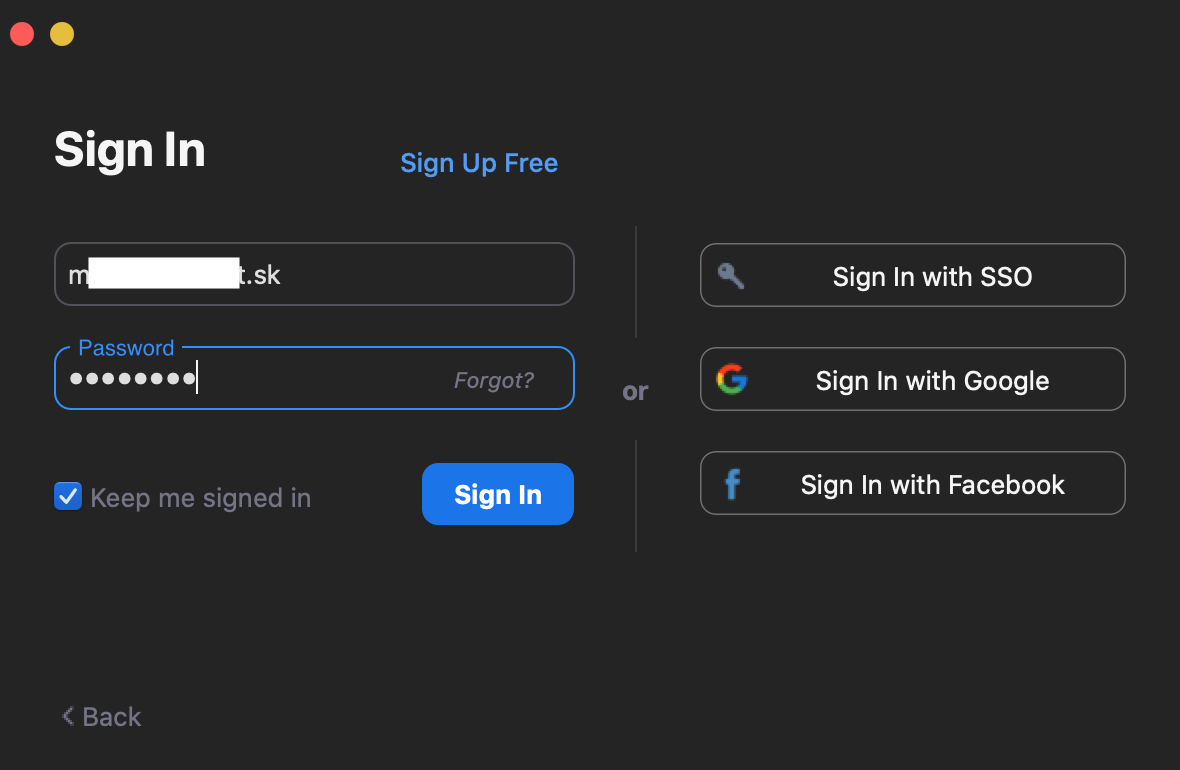Click the Google logo icon
The height and width of the screenshot is (770, 1180).
732,379
